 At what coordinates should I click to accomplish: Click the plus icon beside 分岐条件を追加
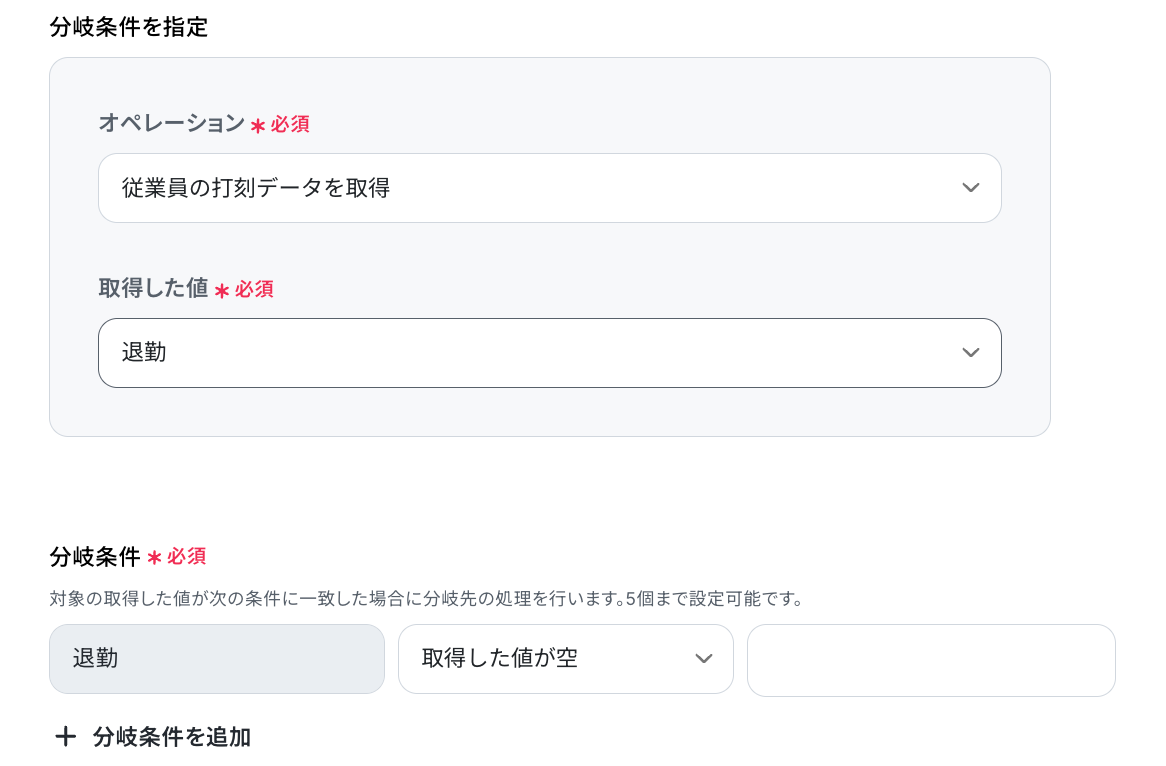pos(65,737)
